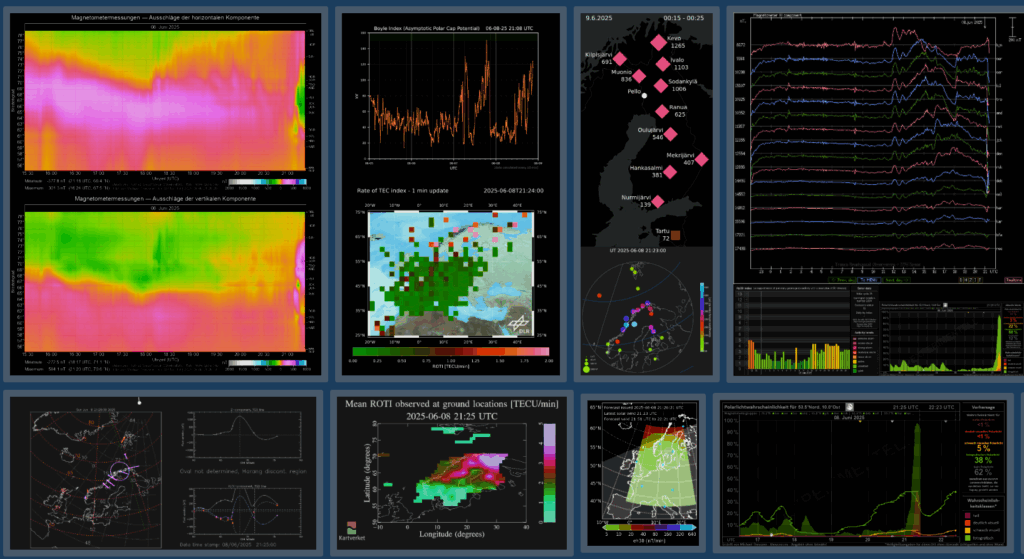1024x559 pixels.
Task: Click the Next day button
Action: (896, 280)
